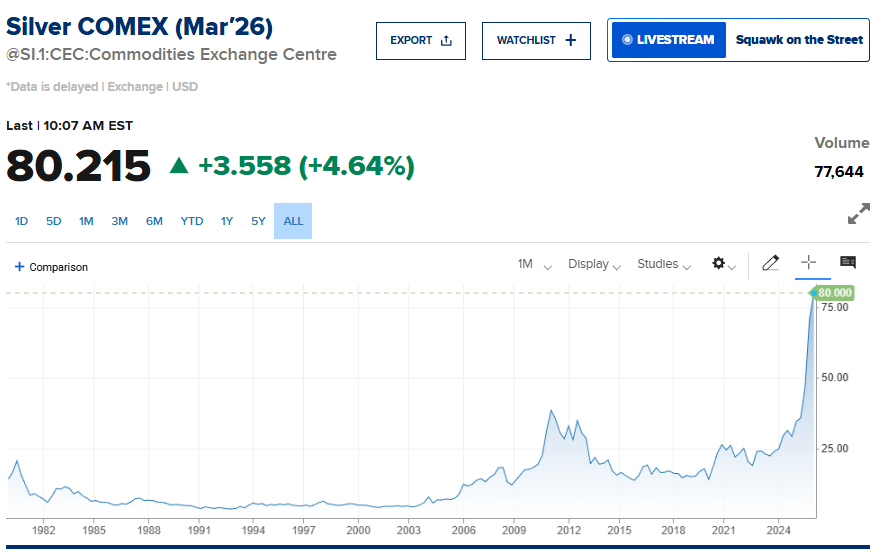Open chart settings gear menu
This screenshot has width=885, height=558.
723,263
